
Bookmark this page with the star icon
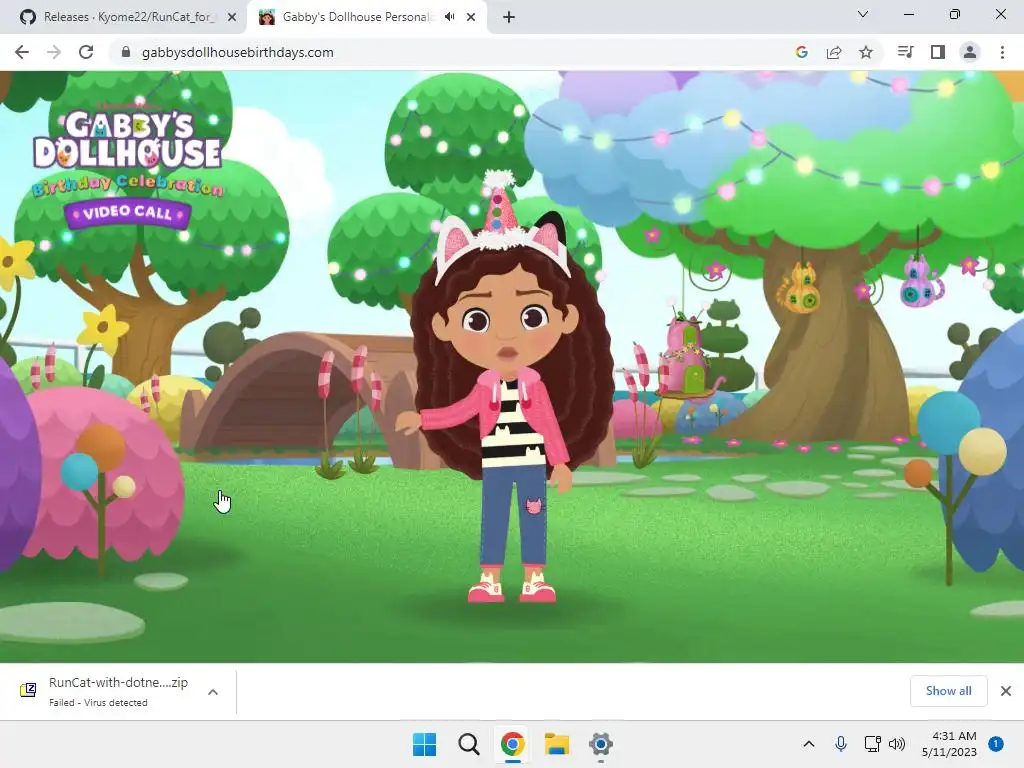point(866,52)
